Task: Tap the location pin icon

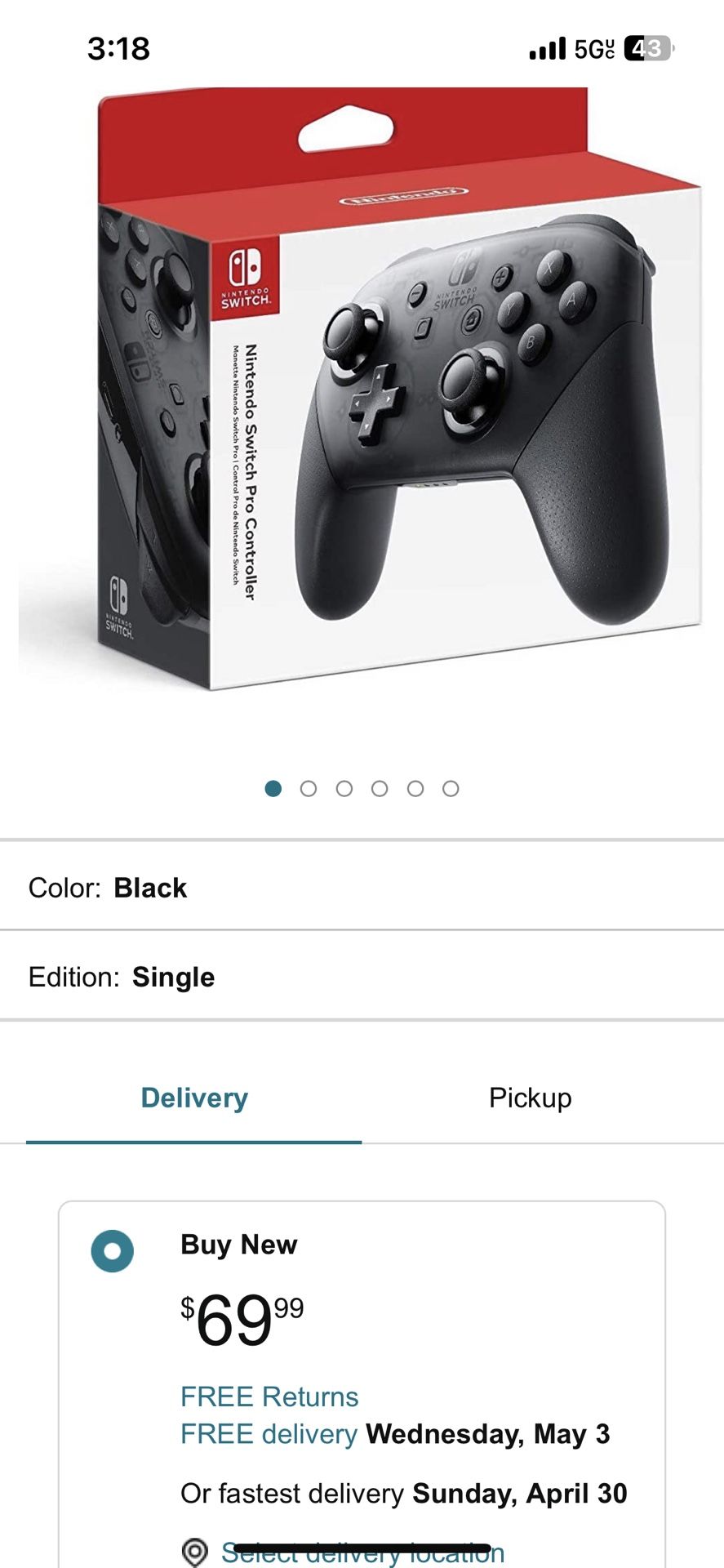Action: (194, 1552)
